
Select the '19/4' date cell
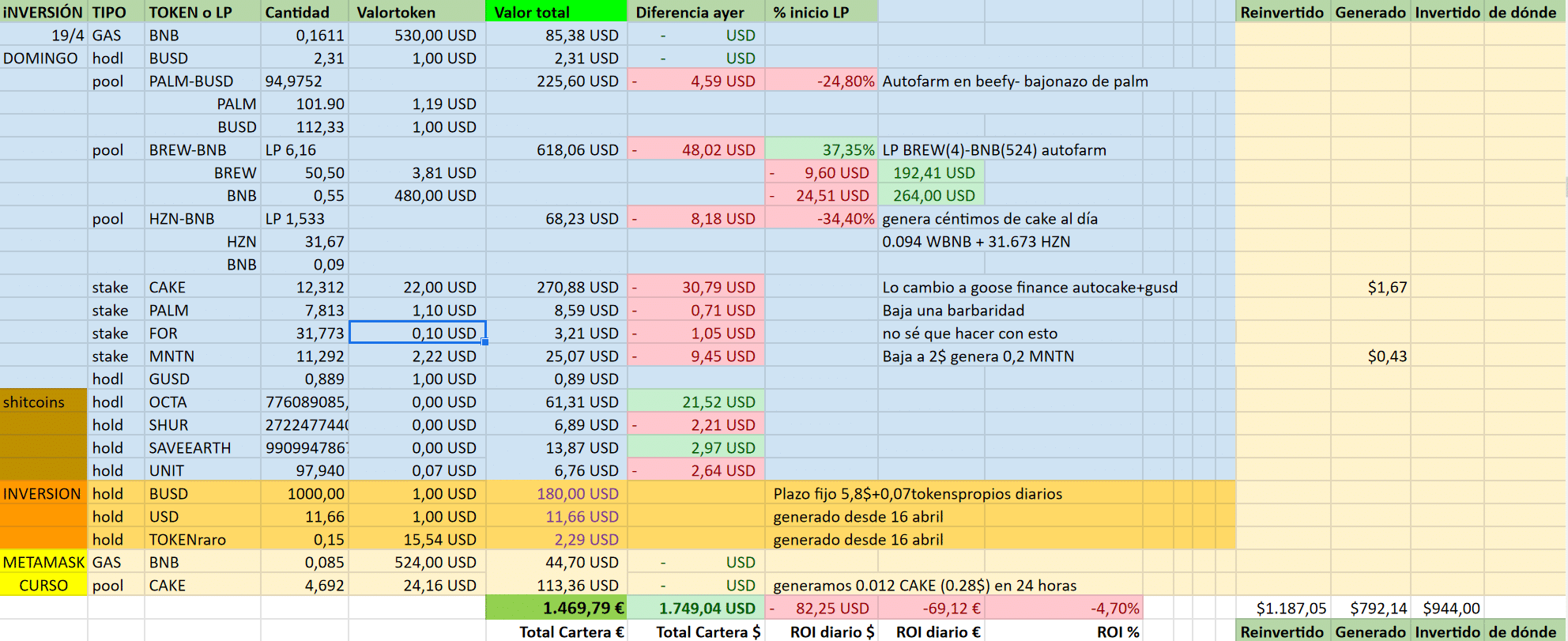[x=43, y=35]
